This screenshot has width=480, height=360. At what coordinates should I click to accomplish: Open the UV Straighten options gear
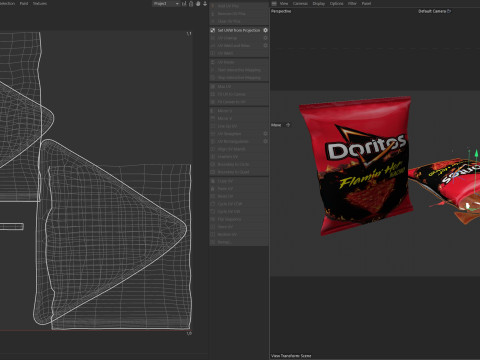click(265, 134)
